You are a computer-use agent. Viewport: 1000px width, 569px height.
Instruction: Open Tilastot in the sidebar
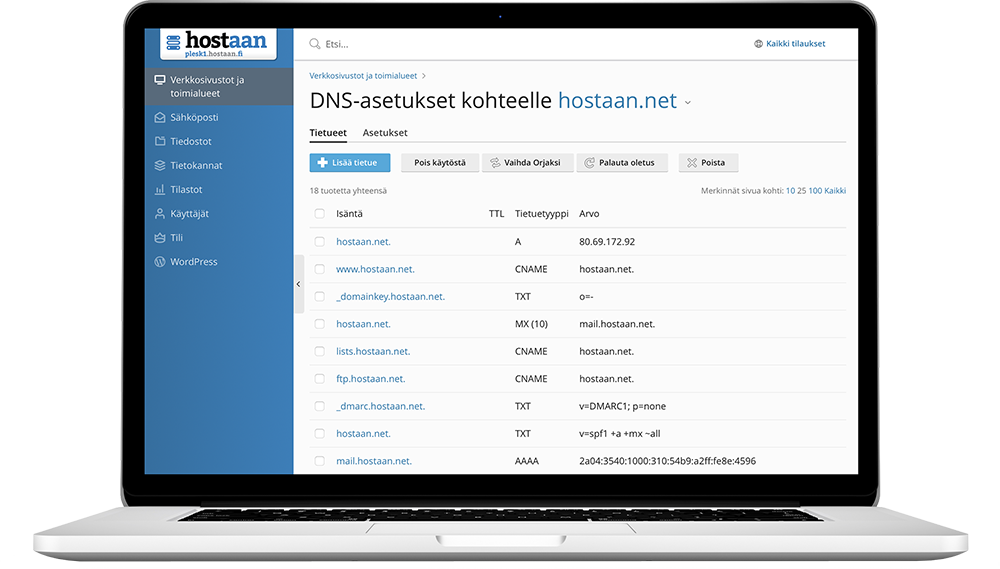(219, 189)
